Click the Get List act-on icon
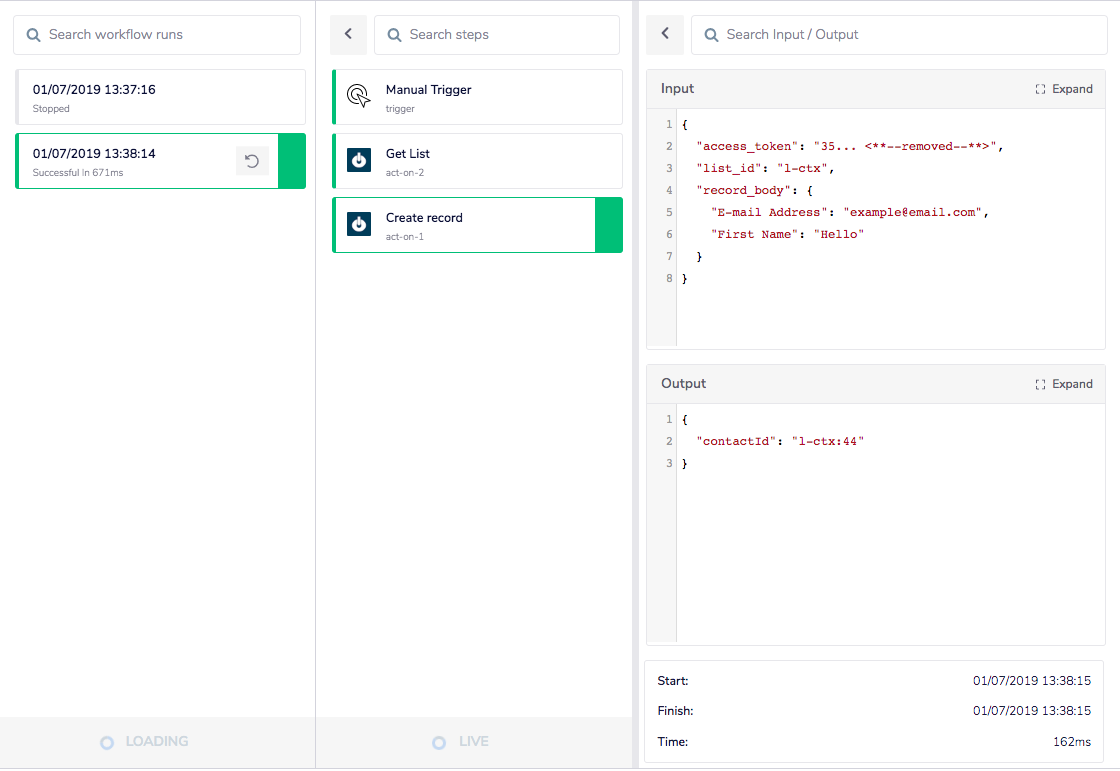 tap(358, 160)
